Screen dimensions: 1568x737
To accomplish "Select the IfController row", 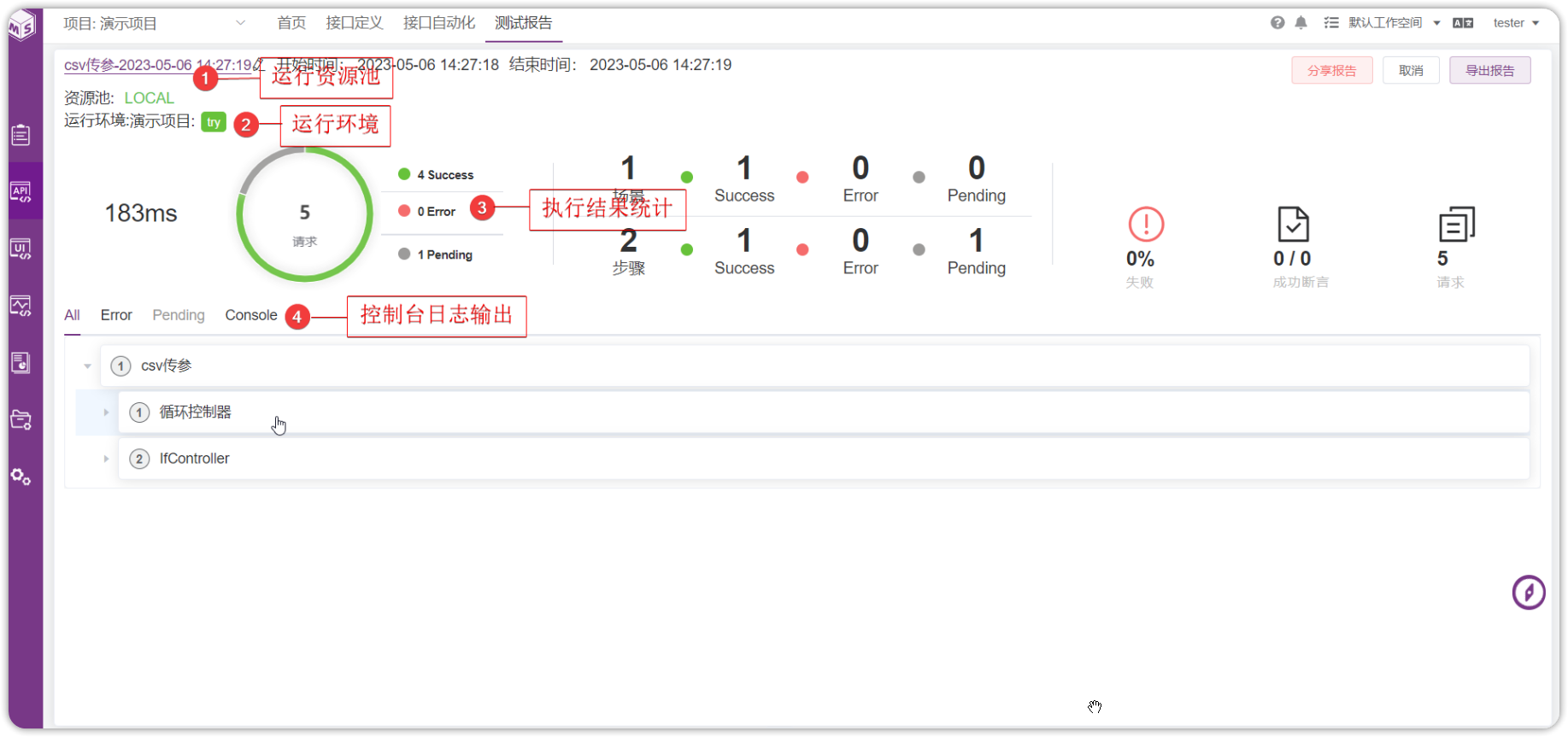I will point(824,459).
